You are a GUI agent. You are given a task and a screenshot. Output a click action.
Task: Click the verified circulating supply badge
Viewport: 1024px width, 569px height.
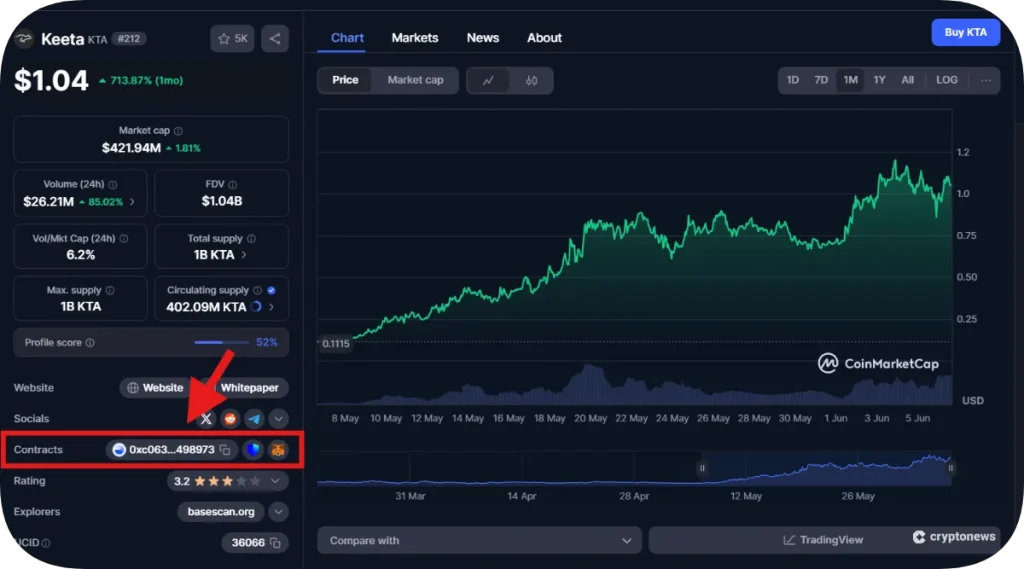[x=271, y=290]
